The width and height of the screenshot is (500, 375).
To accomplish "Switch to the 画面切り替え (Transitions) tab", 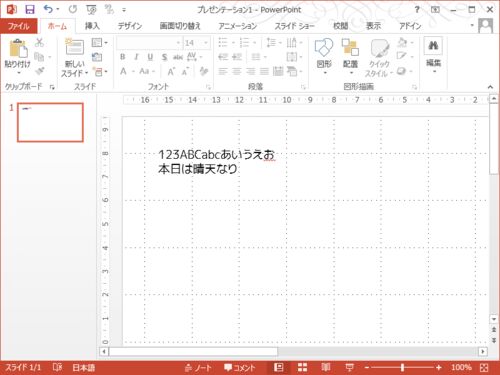I will [x=180, y=26].
